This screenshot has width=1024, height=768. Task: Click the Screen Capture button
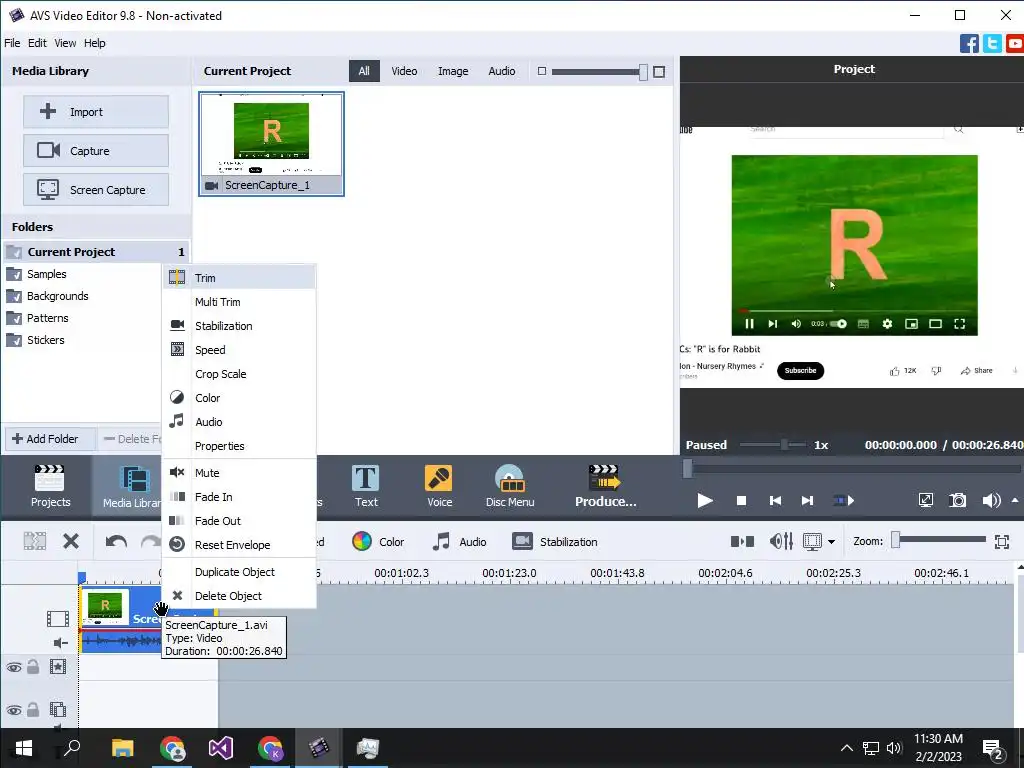(96, 190)
